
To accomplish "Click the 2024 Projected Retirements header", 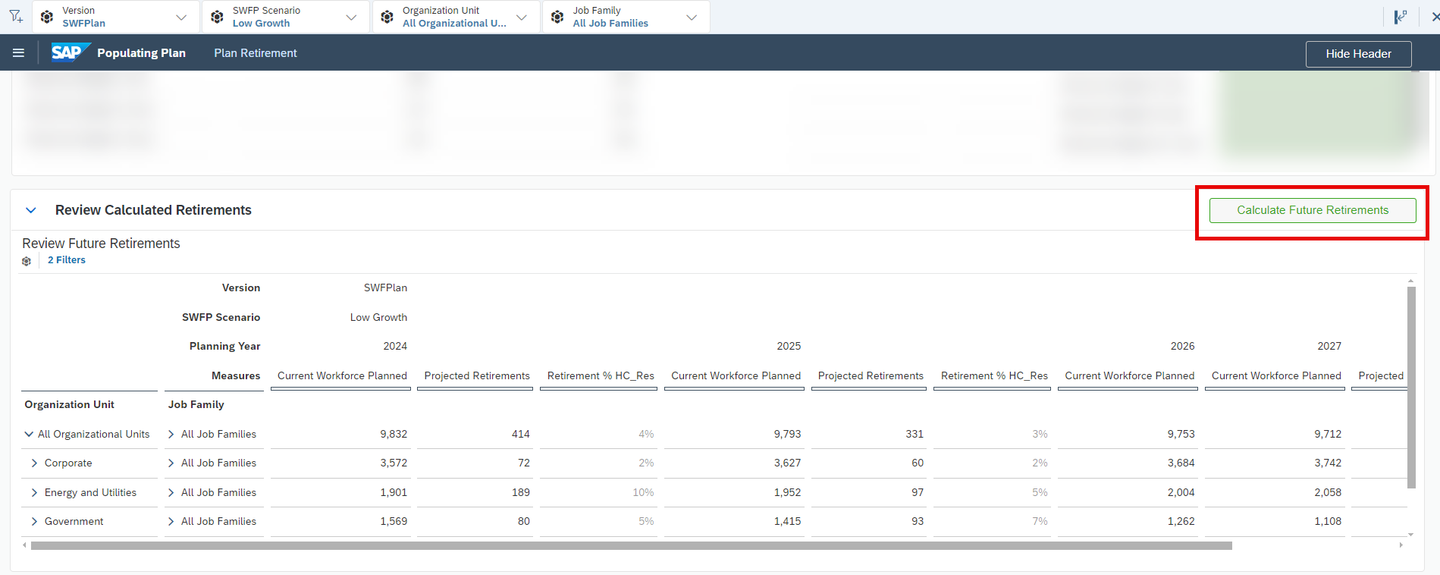I will coord(477,376).
